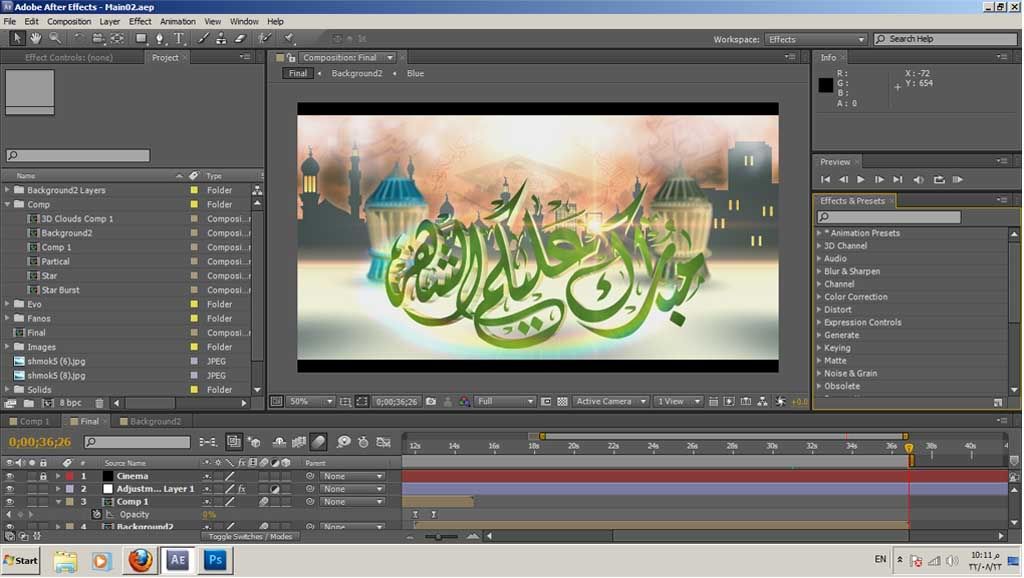Select the Pan Behind tool

pyautogui.click(x=118, y=39)
